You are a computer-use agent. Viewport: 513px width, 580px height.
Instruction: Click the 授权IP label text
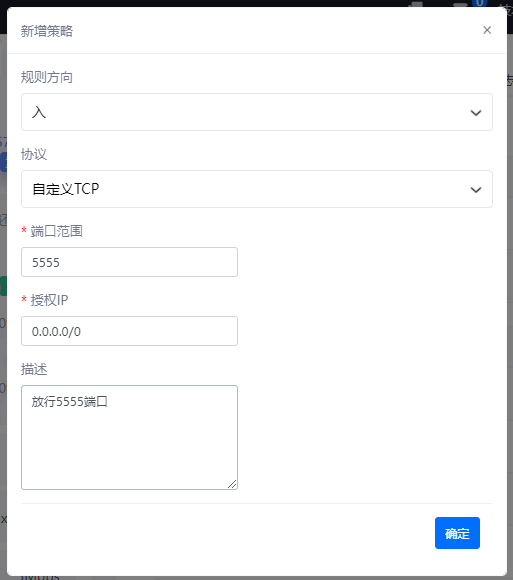tap(50, 300)
